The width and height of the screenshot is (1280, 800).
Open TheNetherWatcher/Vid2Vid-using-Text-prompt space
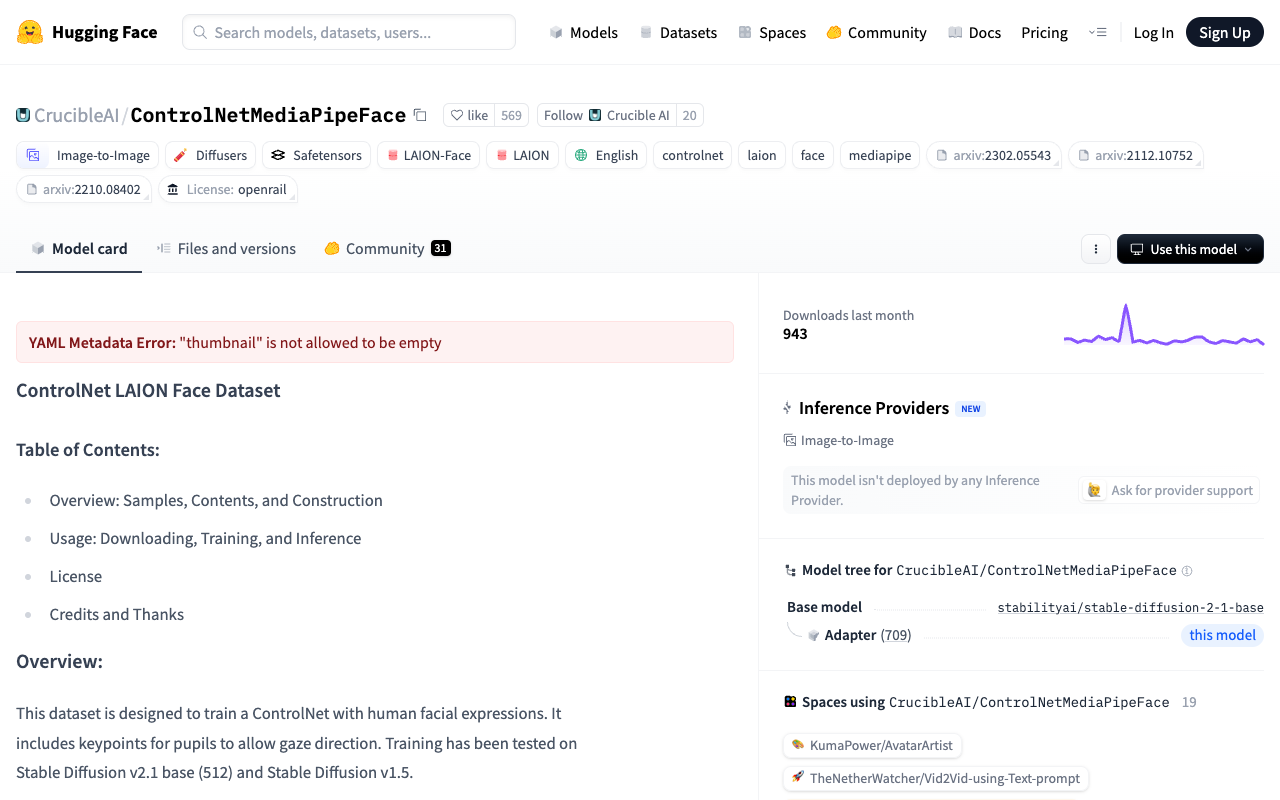[x=936, y=778]
